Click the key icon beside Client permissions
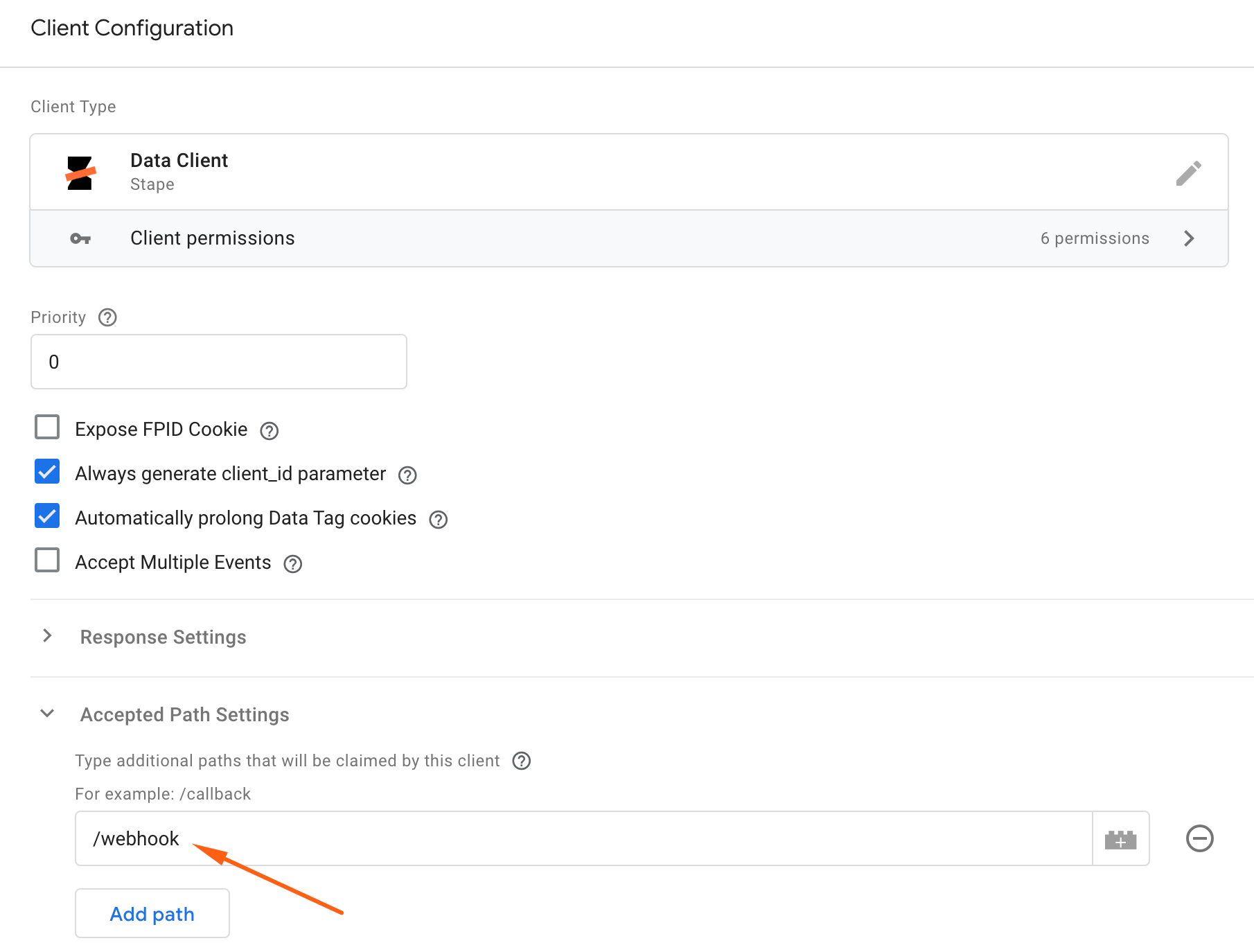 [x=80, y=238]
